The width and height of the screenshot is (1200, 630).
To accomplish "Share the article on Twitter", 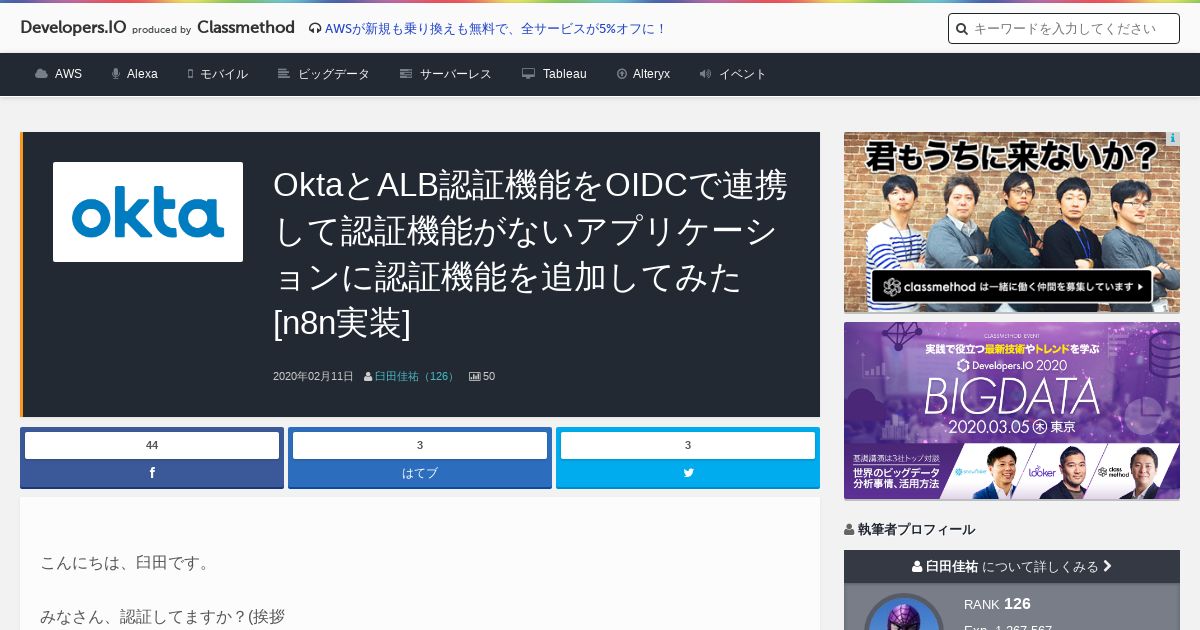I will point(688,473).
